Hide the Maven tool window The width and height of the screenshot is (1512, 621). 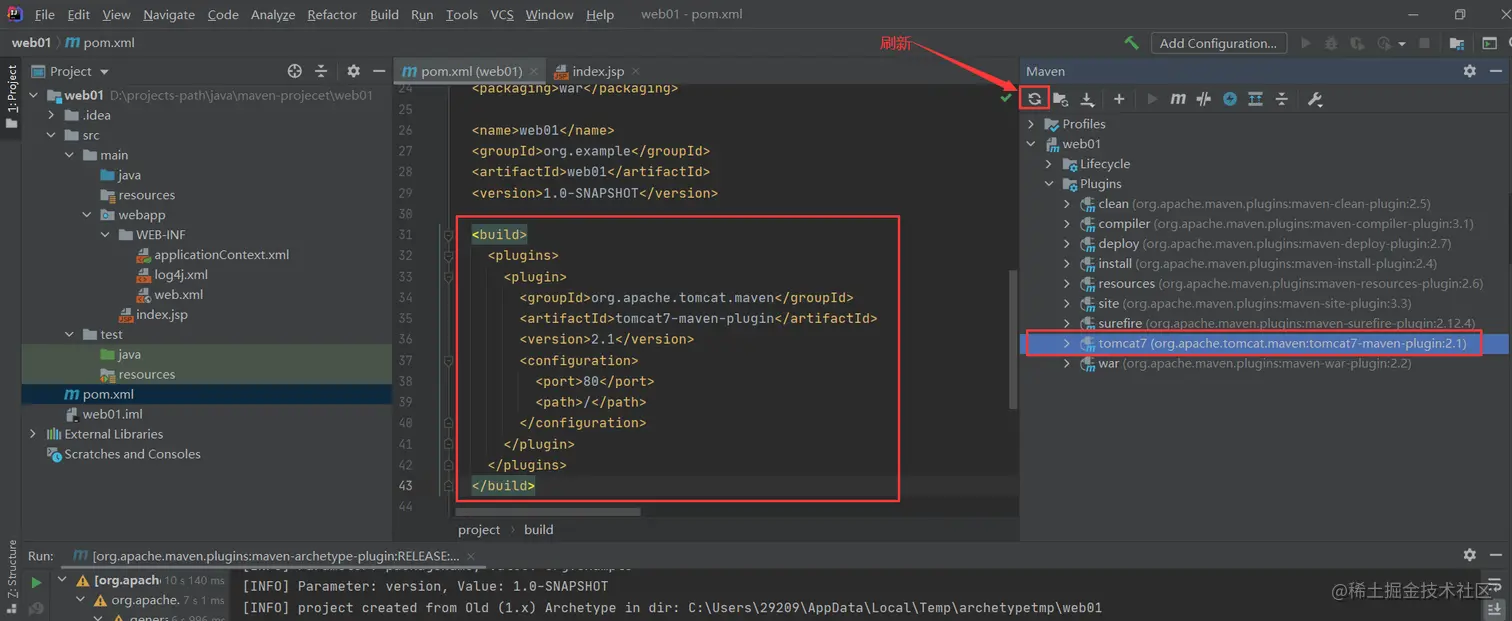[x=1496, y=71]
